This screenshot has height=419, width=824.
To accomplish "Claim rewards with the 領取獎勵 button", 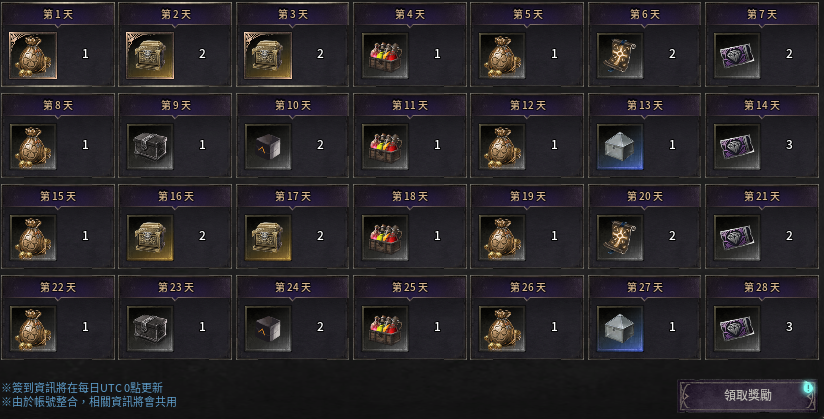I will pos(747,395).
